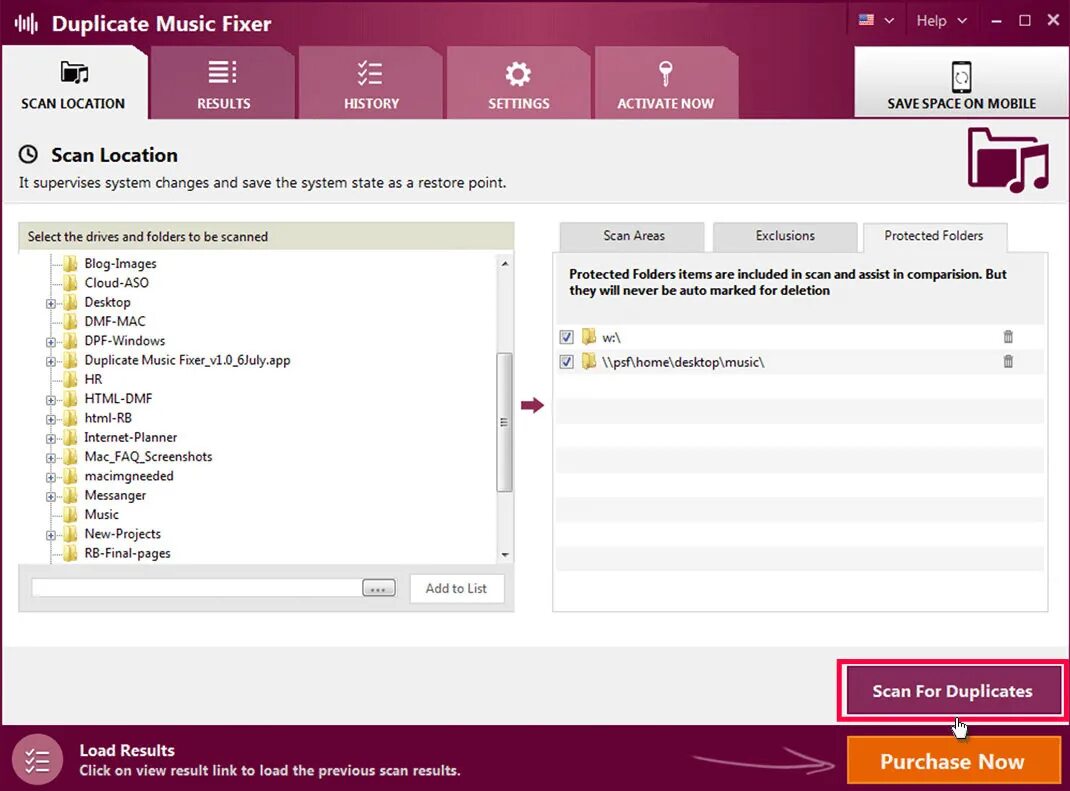Click the folder path input field
Image resolution: width=1070 pixels, height=791 pixels.
click(197, 588)
